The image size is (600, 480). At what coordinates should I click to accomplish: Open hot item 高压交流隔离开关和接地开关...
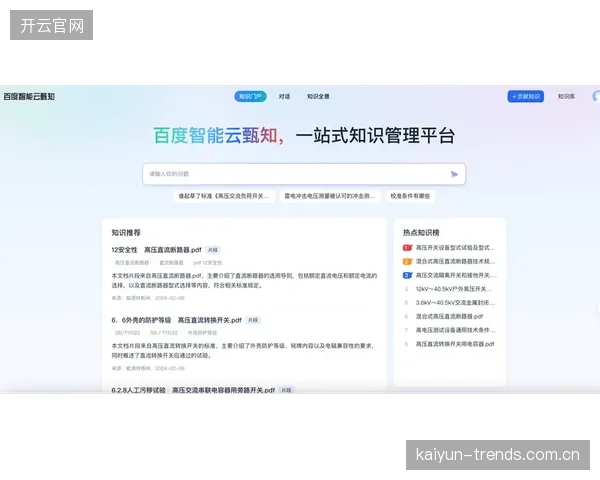pyautogui.click(x=456, y=275)
